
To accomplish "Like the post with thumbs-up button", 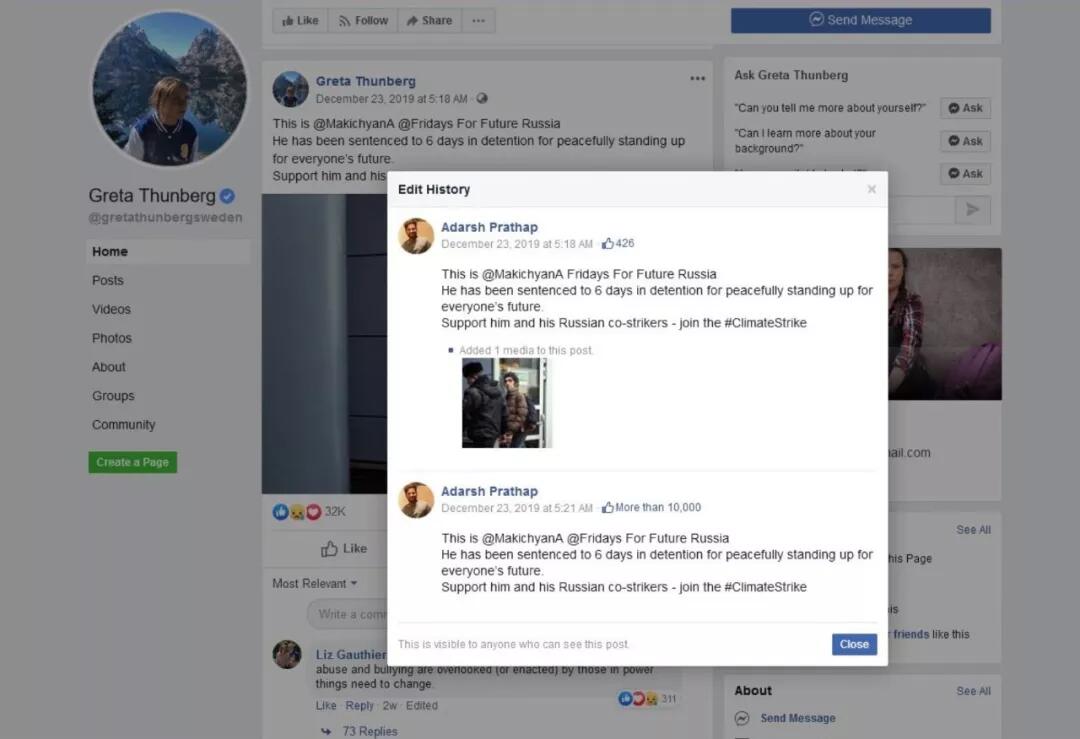I will [344, 549].
